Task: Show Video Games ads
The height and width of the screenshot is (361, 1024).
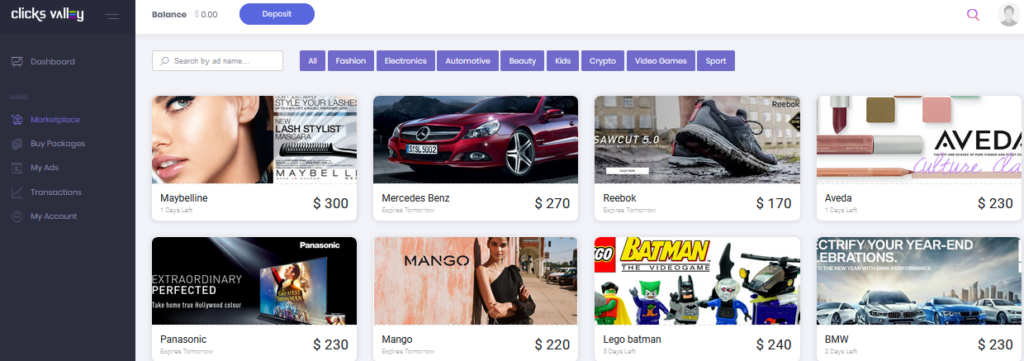Action: (x=661, y=61)
